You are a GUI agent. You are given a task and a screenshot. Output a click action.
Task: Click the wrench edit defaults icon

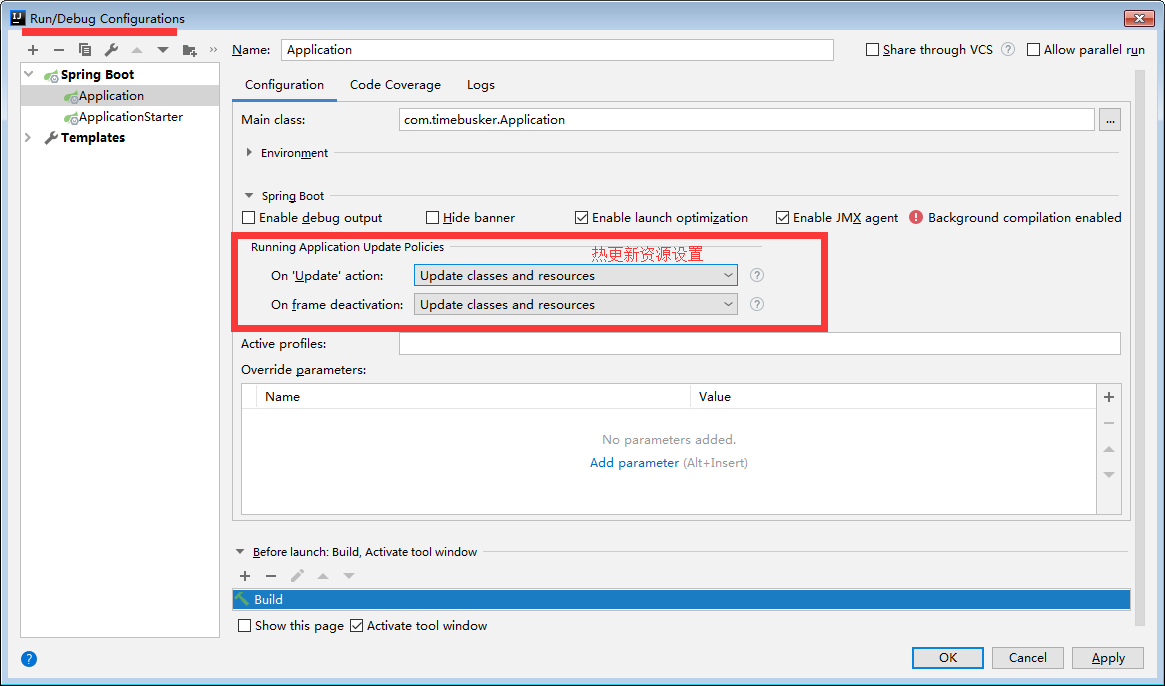(x=111, y=50)
